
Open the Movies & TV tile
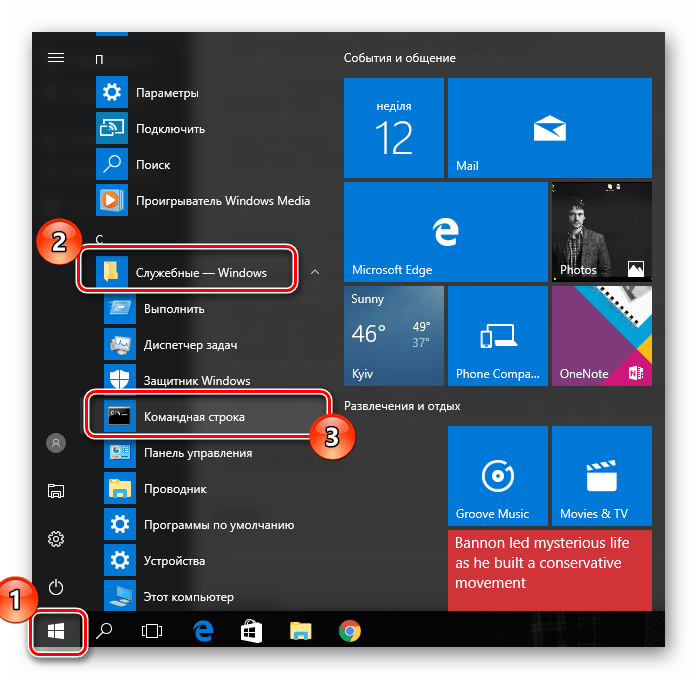[x=602, y=476]
